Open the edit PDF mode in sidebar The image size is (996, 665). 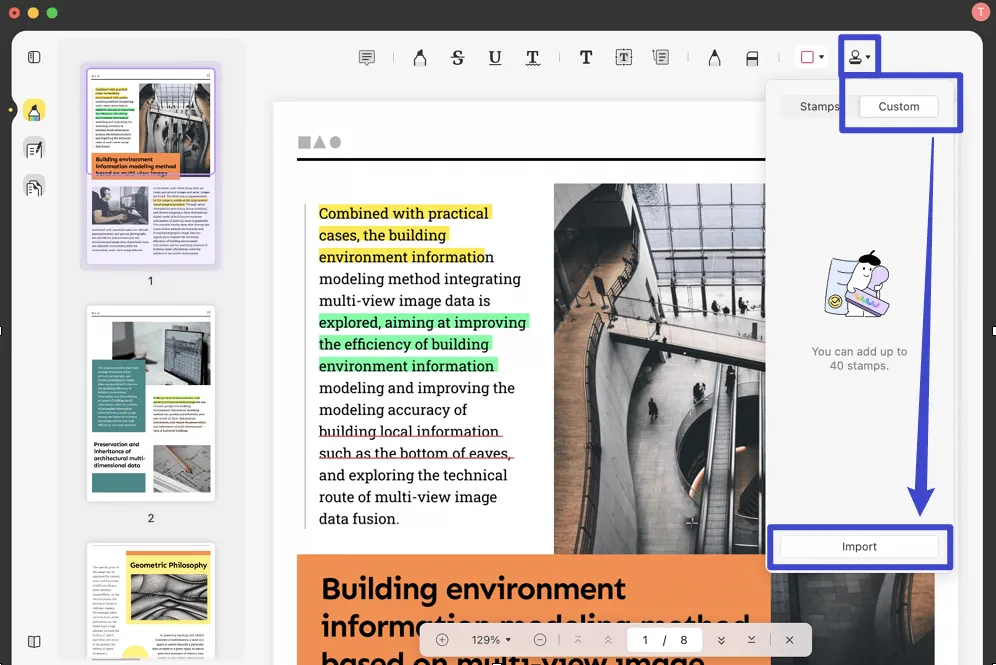click(34, 149)
